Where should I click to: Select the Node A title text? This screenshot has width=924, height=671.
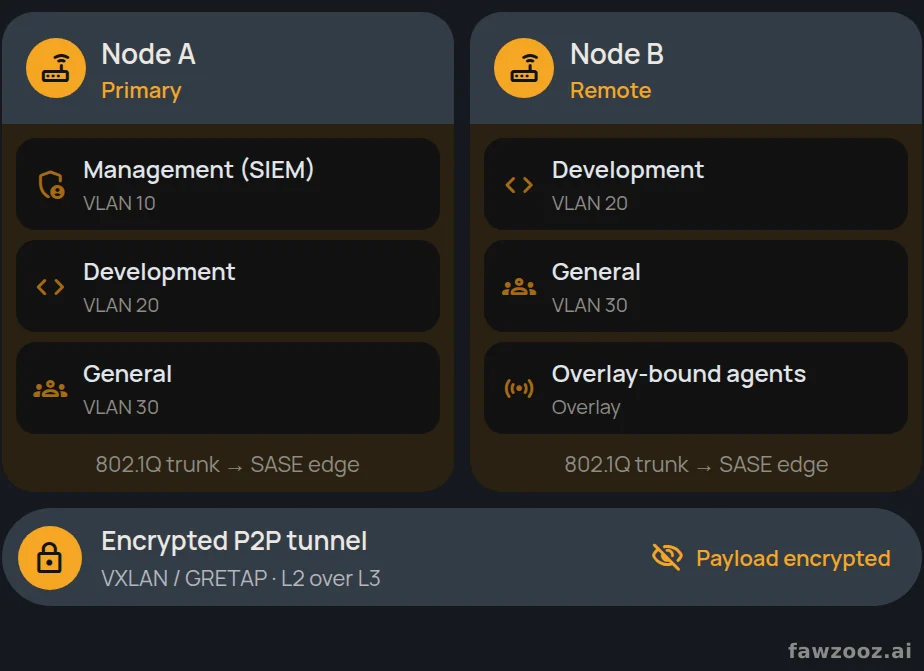[x=148, y=54]
